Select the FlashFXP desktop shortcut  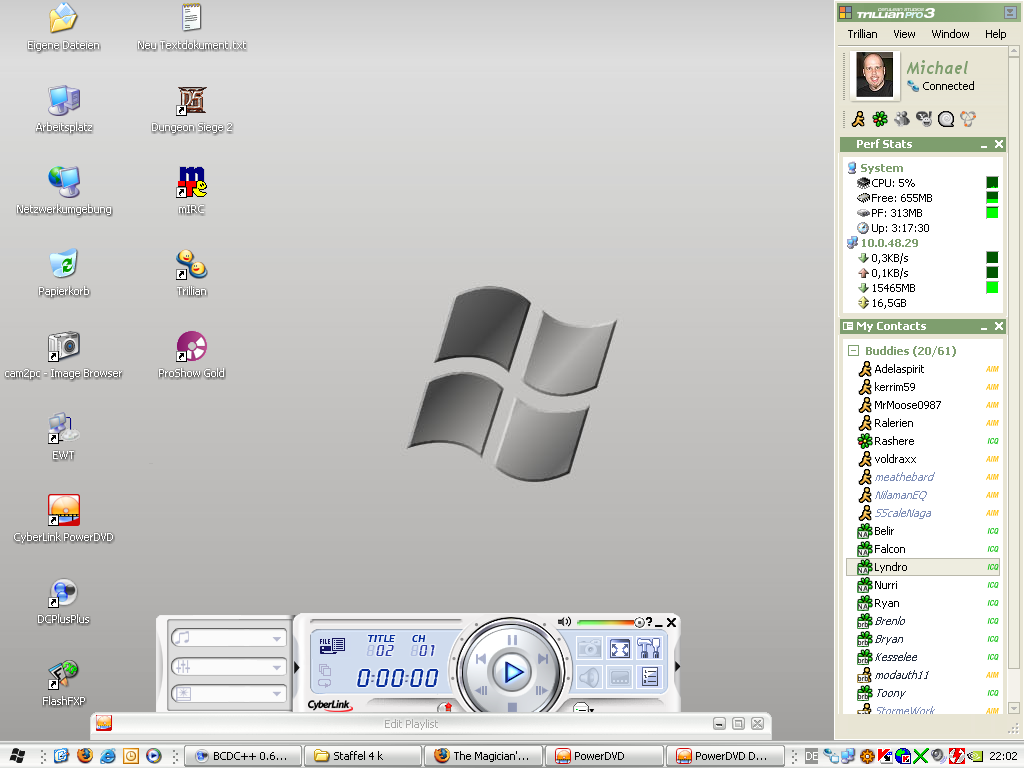[63, 683]
